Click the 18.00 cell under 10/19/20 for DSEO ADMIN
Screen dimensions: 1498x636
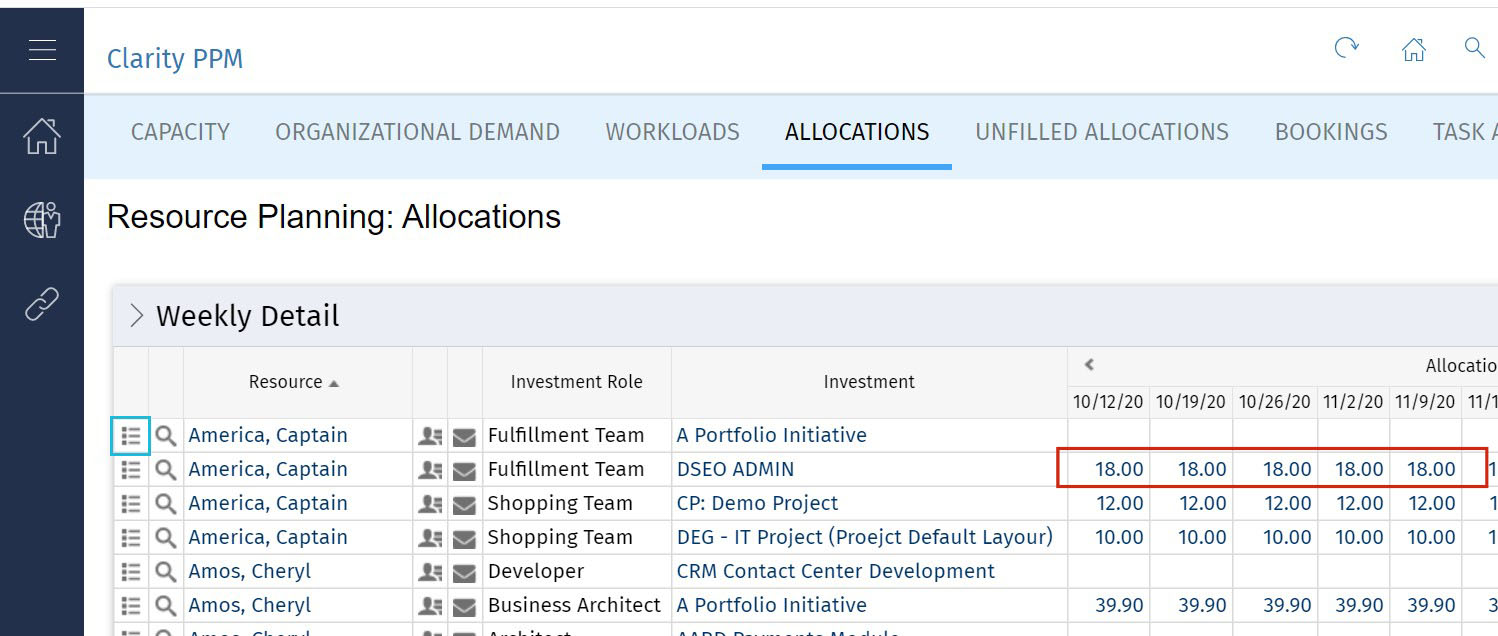pos(1201,469)
